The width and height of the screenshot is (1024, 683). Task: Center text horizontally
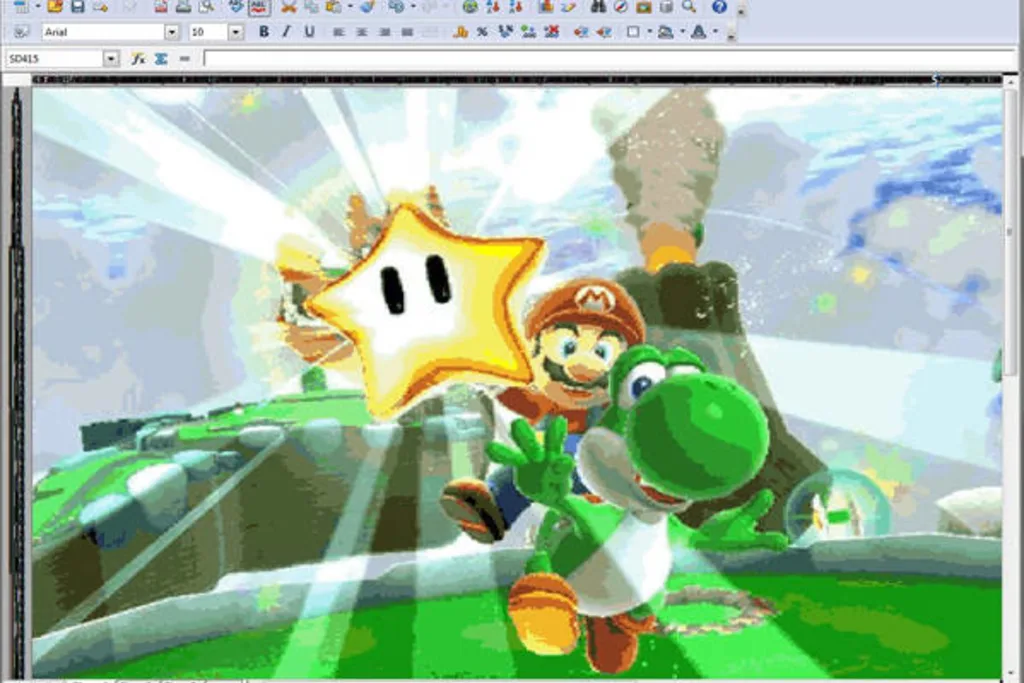[361, 31]
